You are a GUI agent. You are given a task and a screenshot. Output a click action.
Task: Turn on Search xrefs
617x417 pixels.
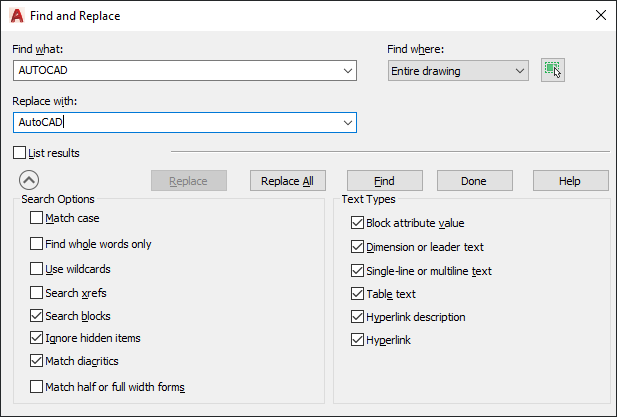[x=37, y=293]
